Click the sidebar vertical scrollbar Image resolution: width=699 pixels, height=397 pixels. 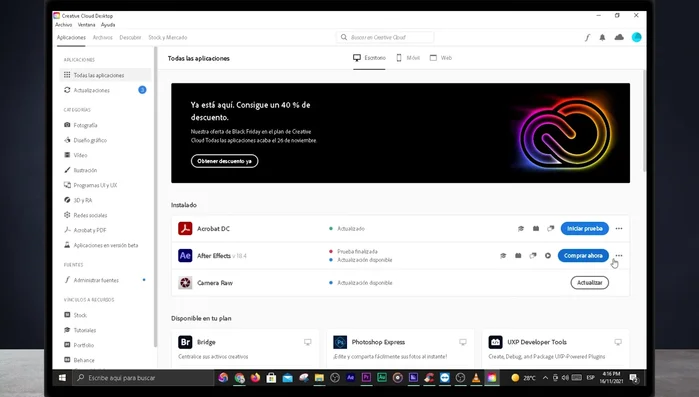(x=155, y=196)
